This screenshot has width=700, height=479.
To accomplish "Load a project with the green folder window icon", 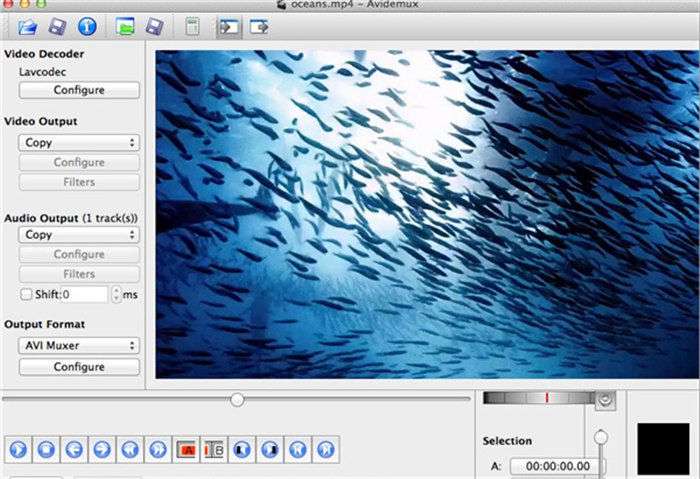I will point(125,27).
